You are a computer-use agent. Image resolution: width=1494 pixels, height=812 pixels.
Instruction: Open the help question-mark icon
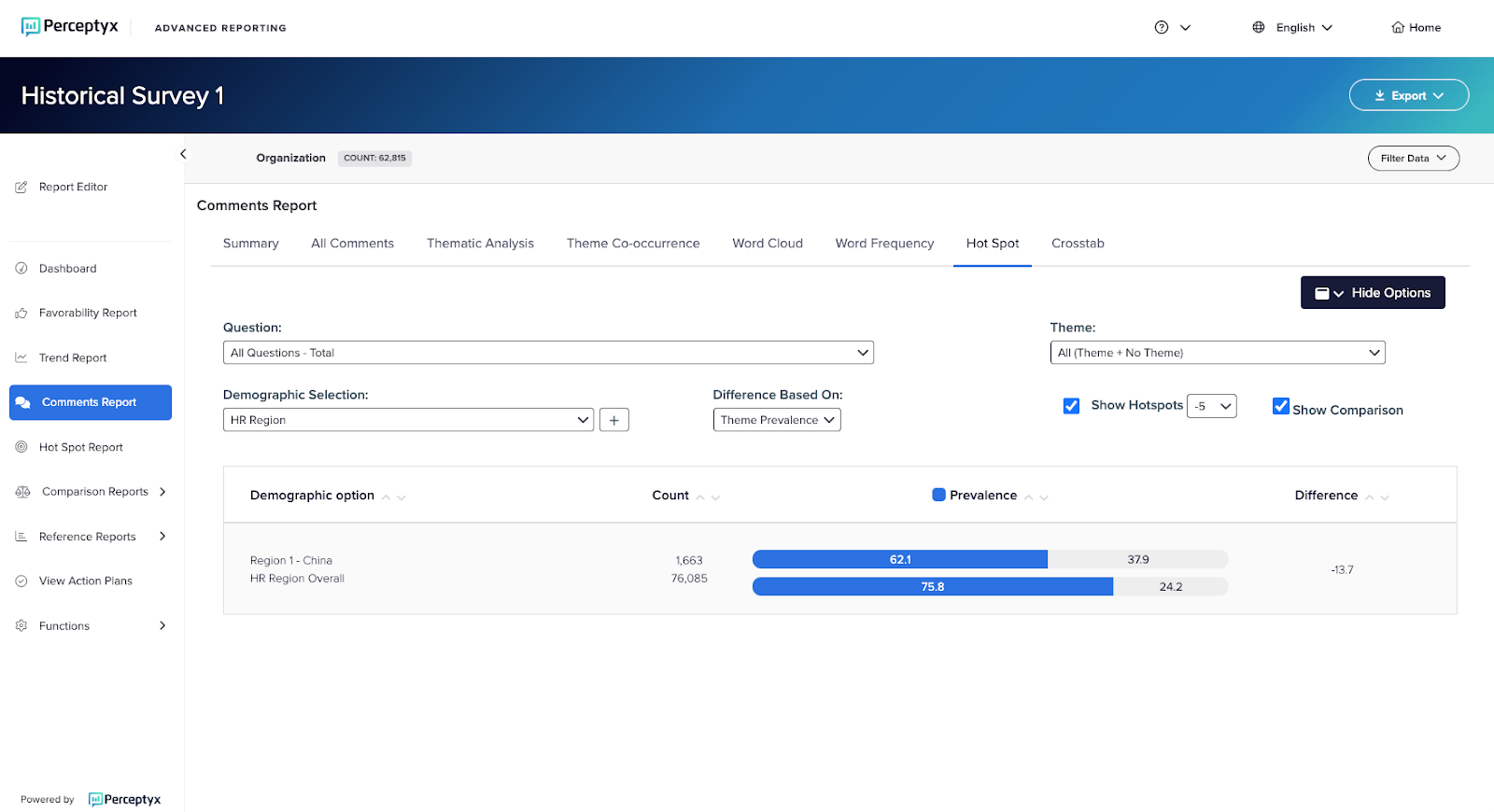(x=1162, y=27)
